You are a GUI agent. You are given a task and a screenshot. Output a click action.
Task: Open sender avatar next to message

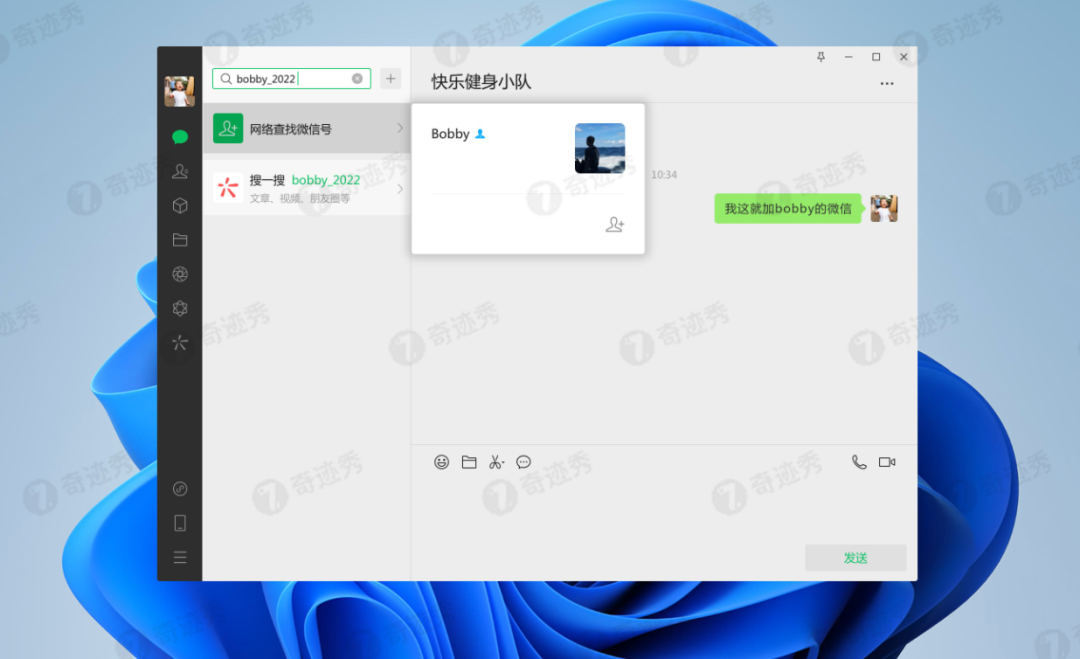[x=884, y=208]
